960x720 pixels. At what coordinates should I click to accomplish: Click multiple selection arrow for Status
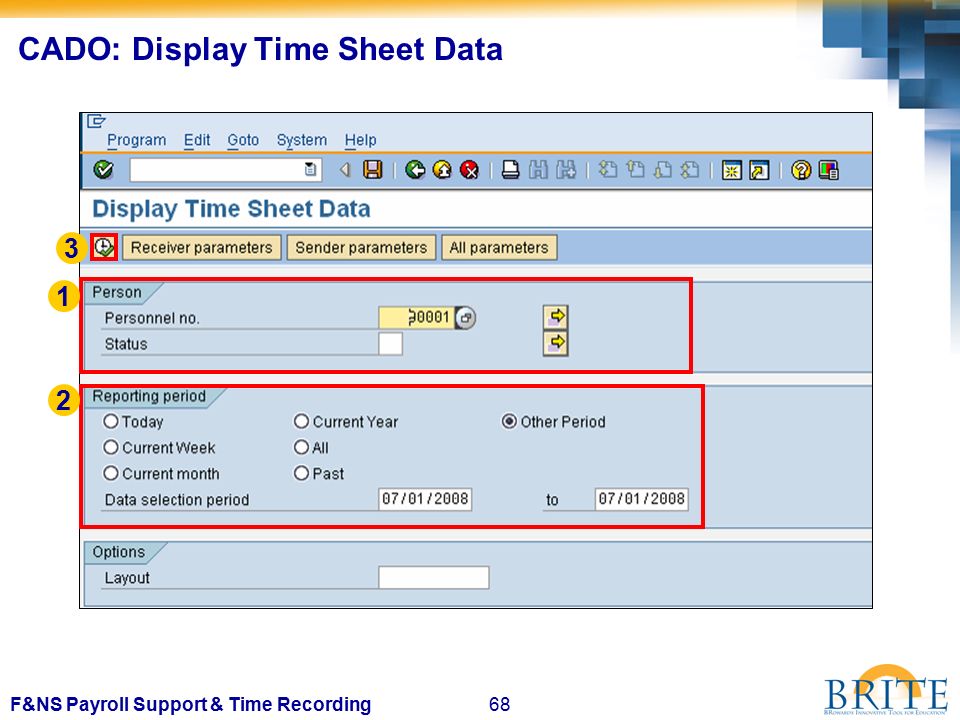pyautogui.click(x=555, y=343)
